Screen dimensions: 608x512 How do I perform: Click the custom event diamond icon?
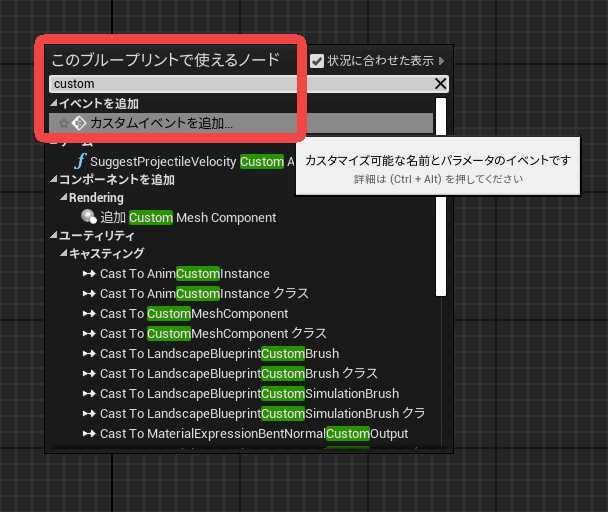pyautogui.click(x=79, y=123)
